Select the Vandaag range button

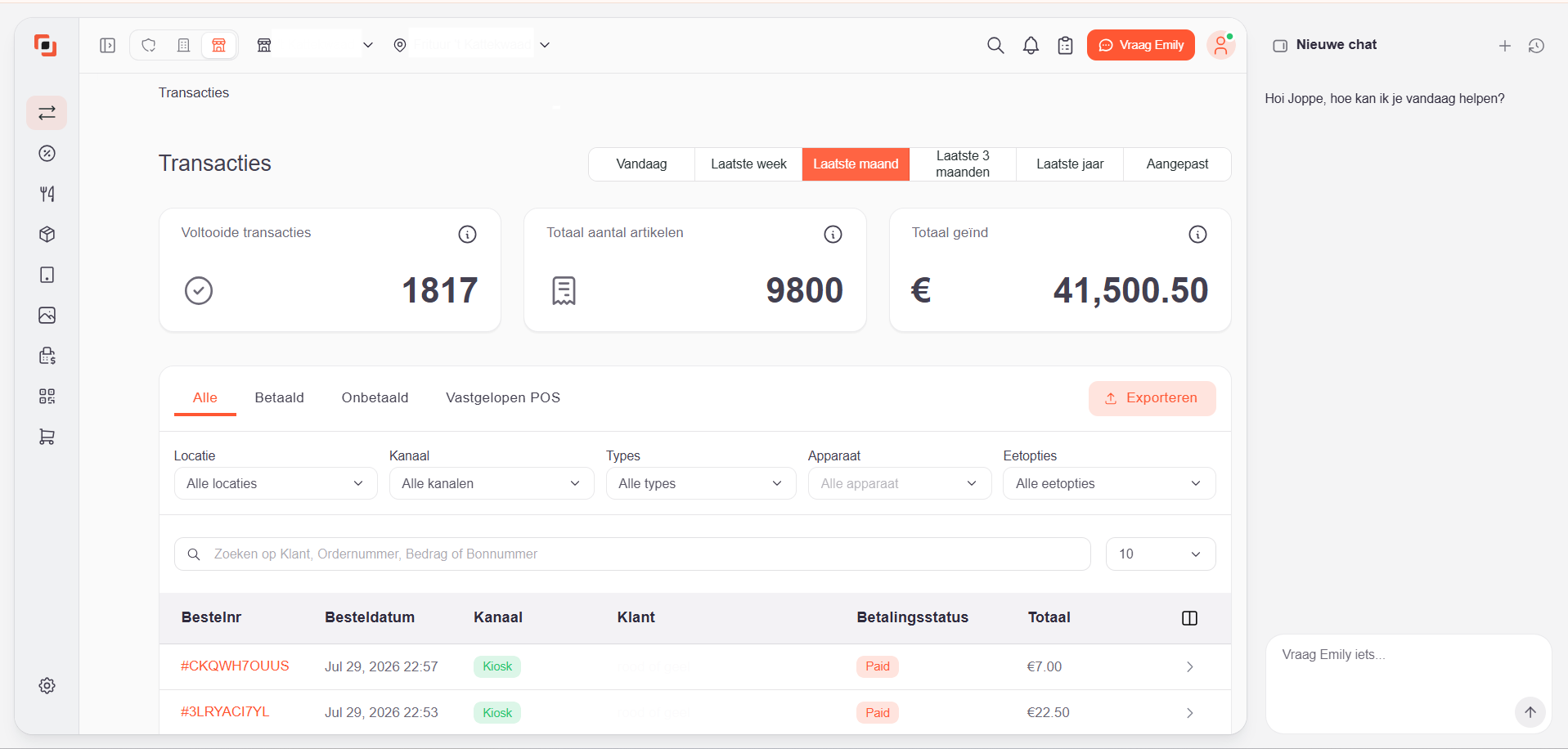(x=641, y=164)
